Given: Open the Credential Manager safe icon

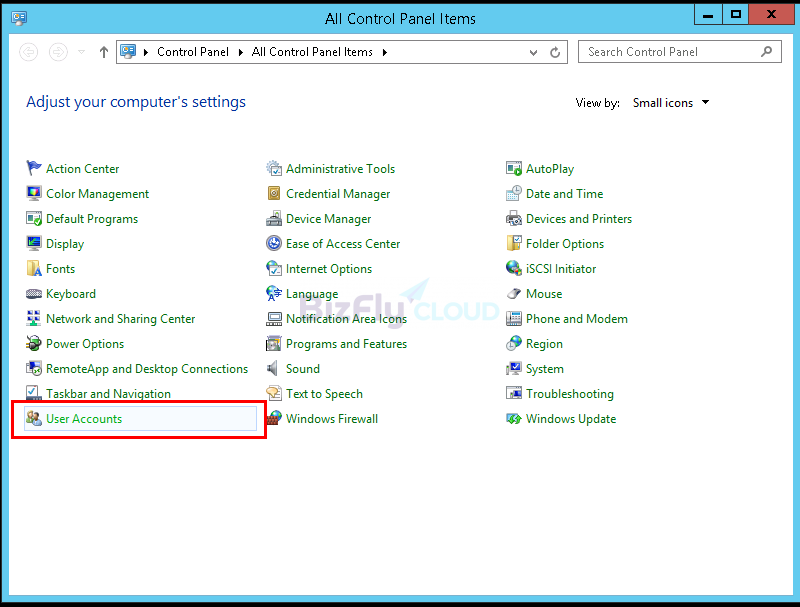Looking at the screenshot, I should 274,193.
